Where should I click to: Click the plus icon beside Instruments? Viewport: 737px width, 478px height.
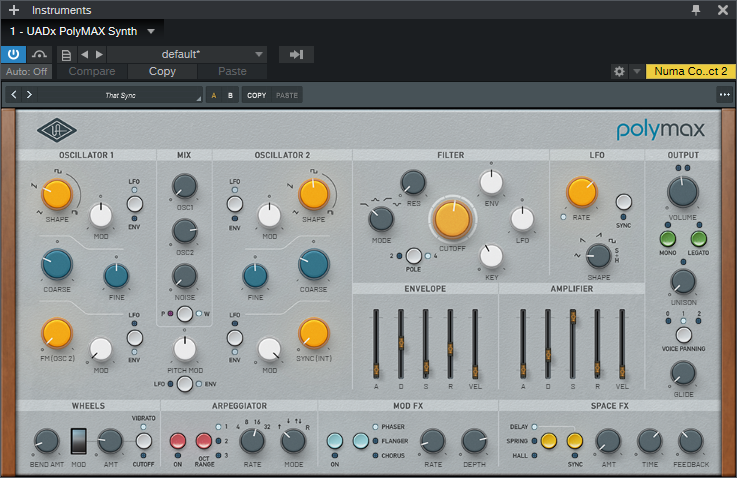(13, 10)
